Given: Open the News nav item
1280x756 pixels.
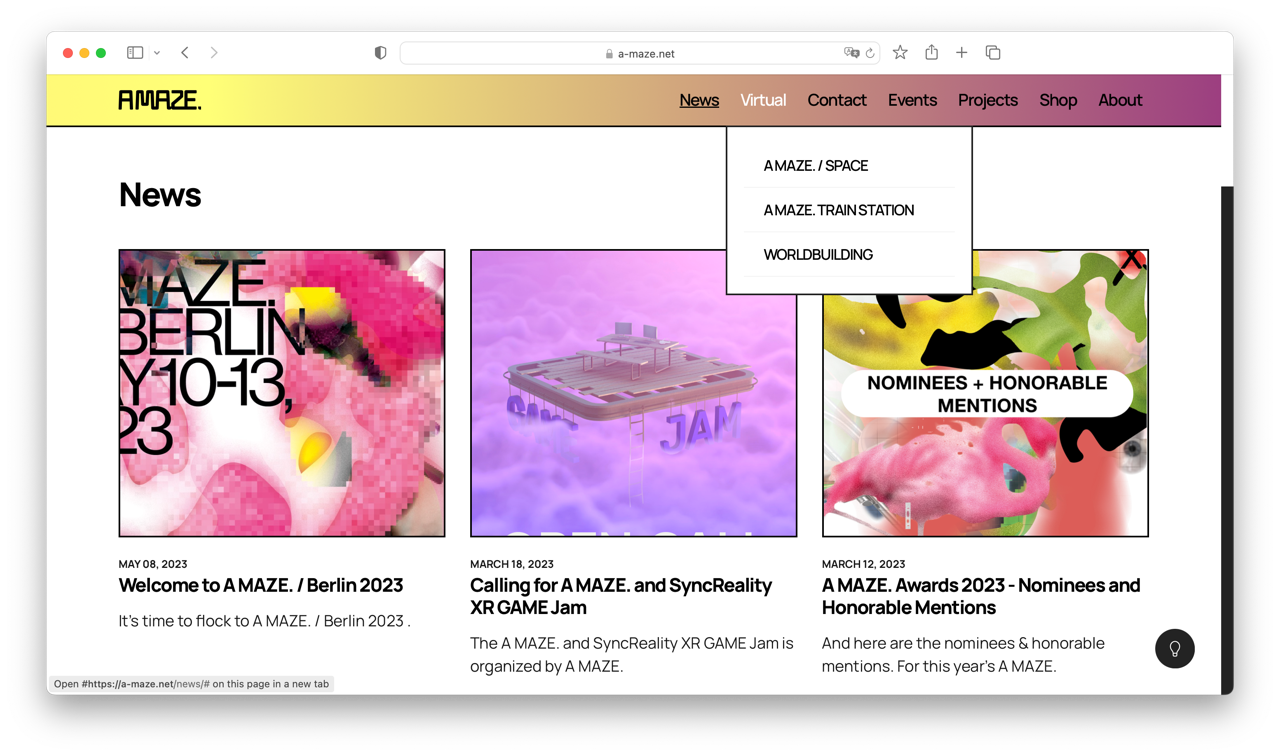Looking at the screenshot, I should [699, 100].
